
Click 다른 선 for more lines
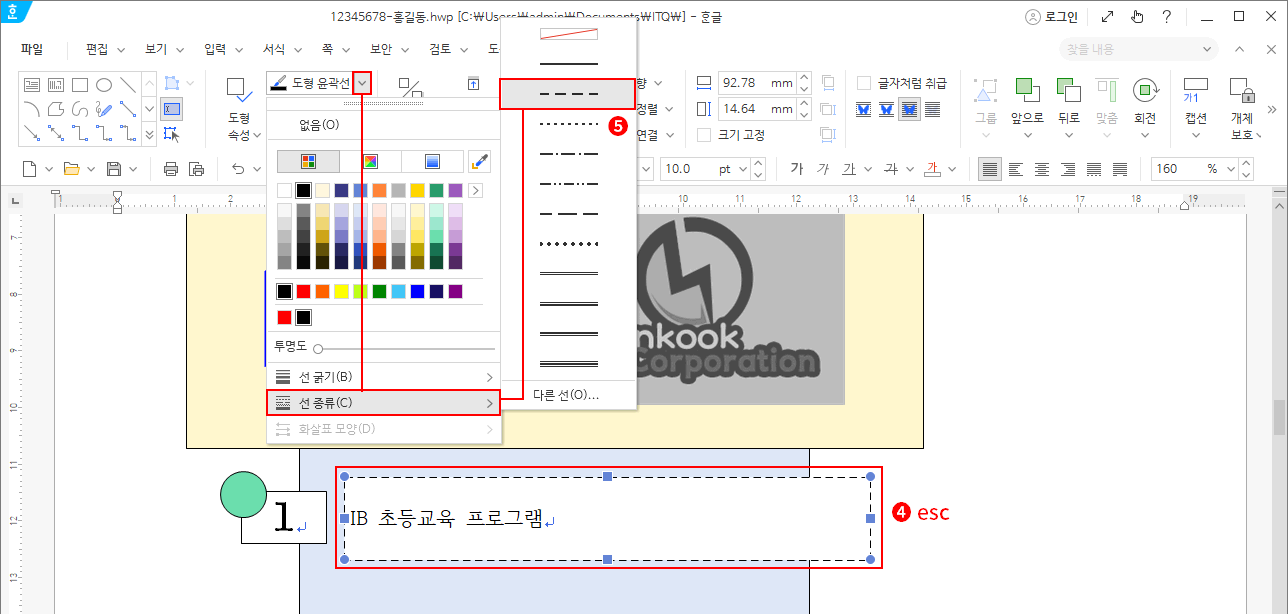(566, 395)
